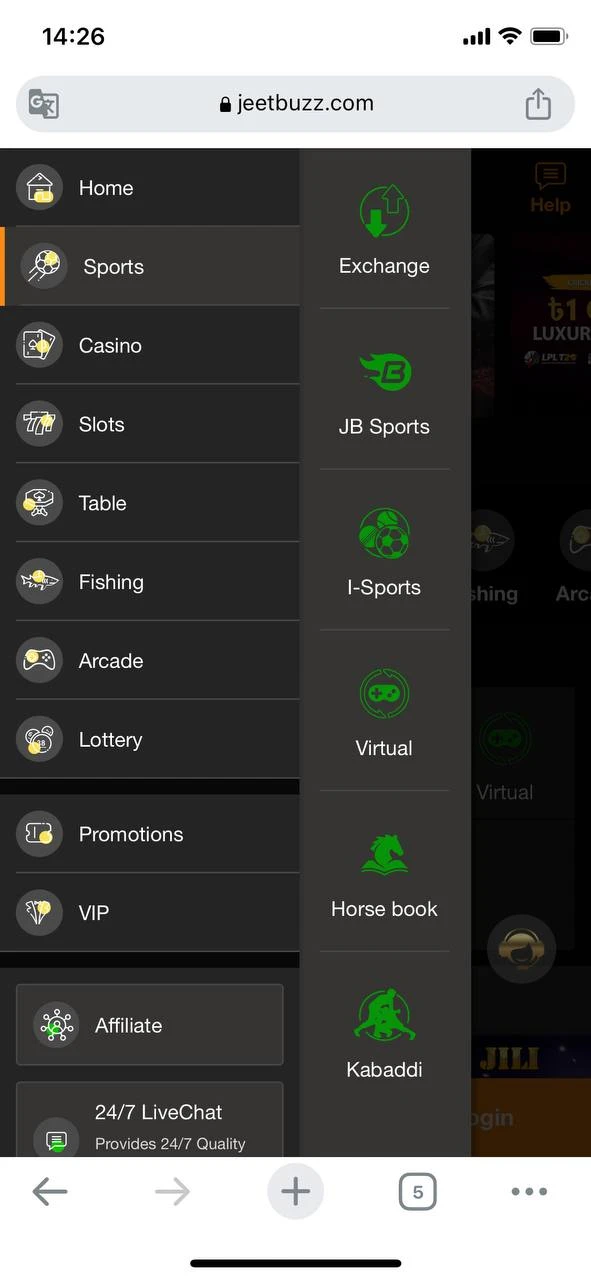Open Slots menu item
The image size is (591, 1280).
point(150,424)
